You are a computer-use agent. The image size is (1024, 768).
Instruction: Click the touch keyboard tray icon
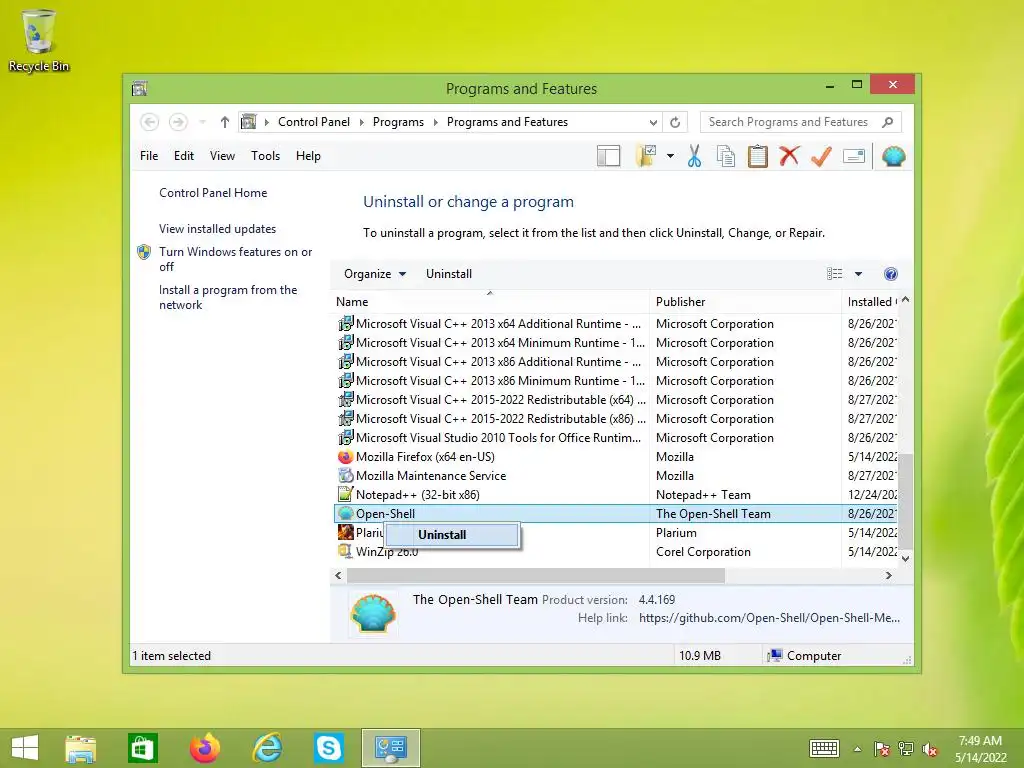(824, 748)
